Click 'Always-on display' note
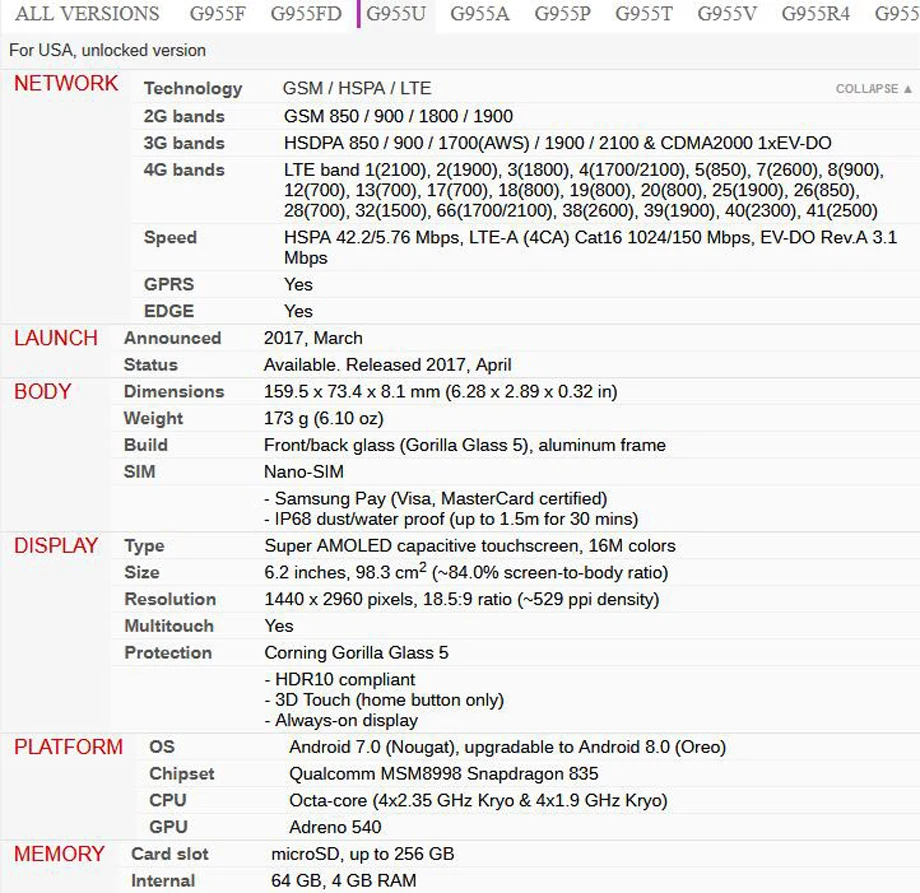This screenshot has height=893, width=920. (341, 721)
